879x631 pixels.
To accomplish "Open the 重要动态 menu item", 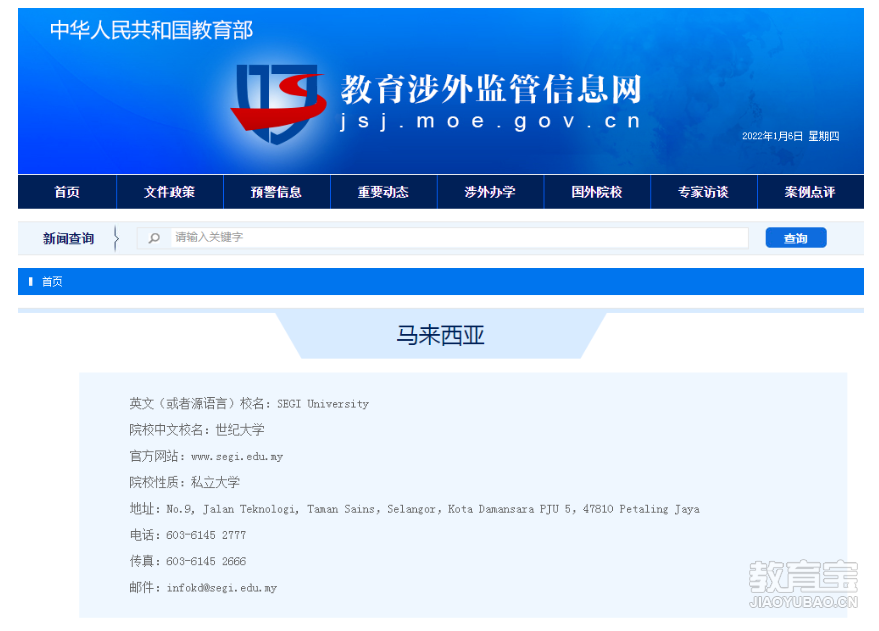I will [383, 192].
